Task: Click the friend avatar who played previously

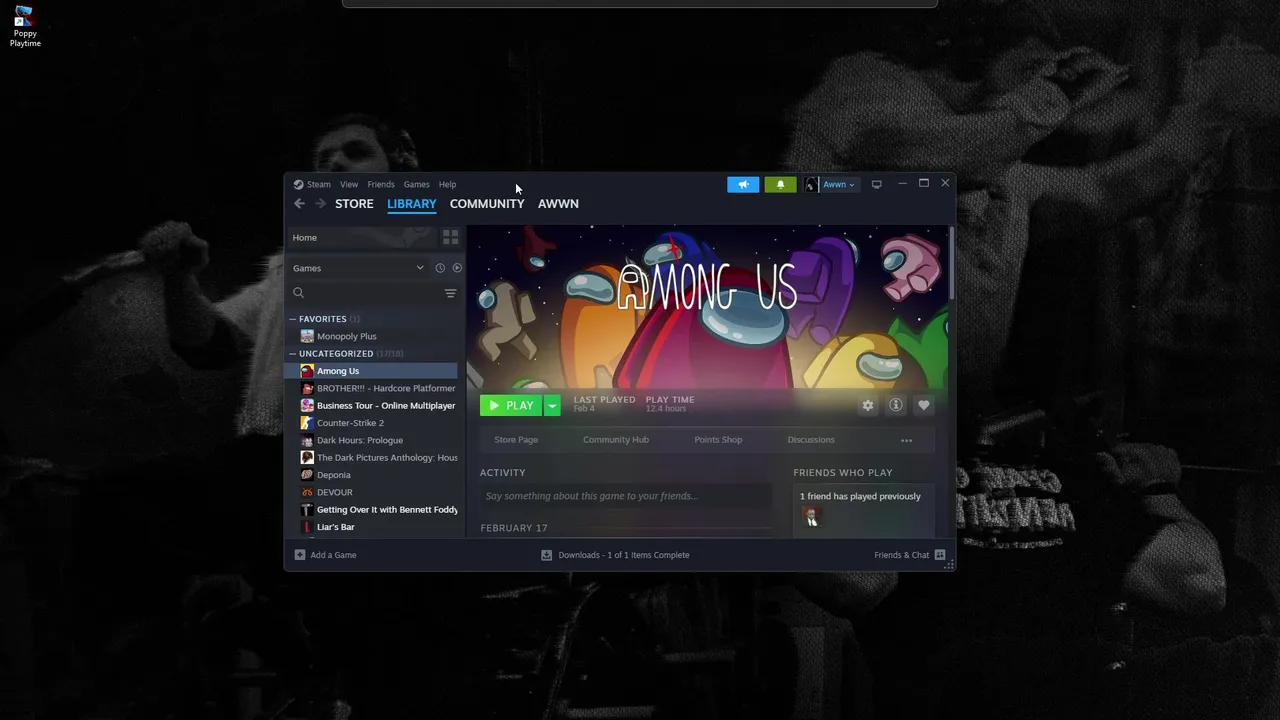Action: (812, 517)
